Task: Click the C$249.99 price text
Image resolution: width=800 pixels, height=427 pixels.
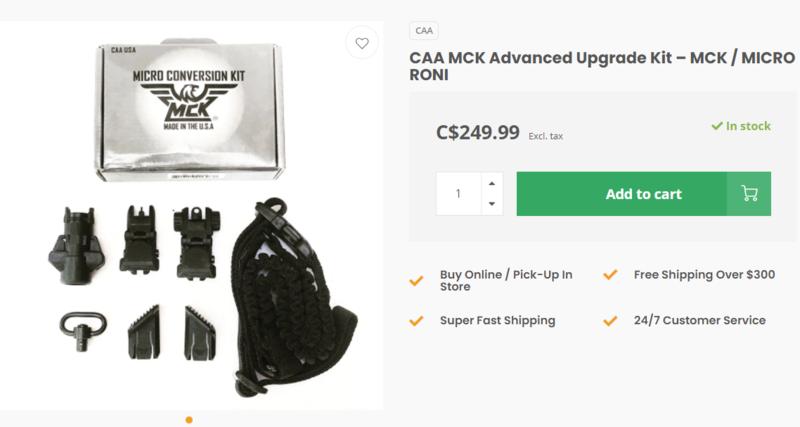Action: 478,133
